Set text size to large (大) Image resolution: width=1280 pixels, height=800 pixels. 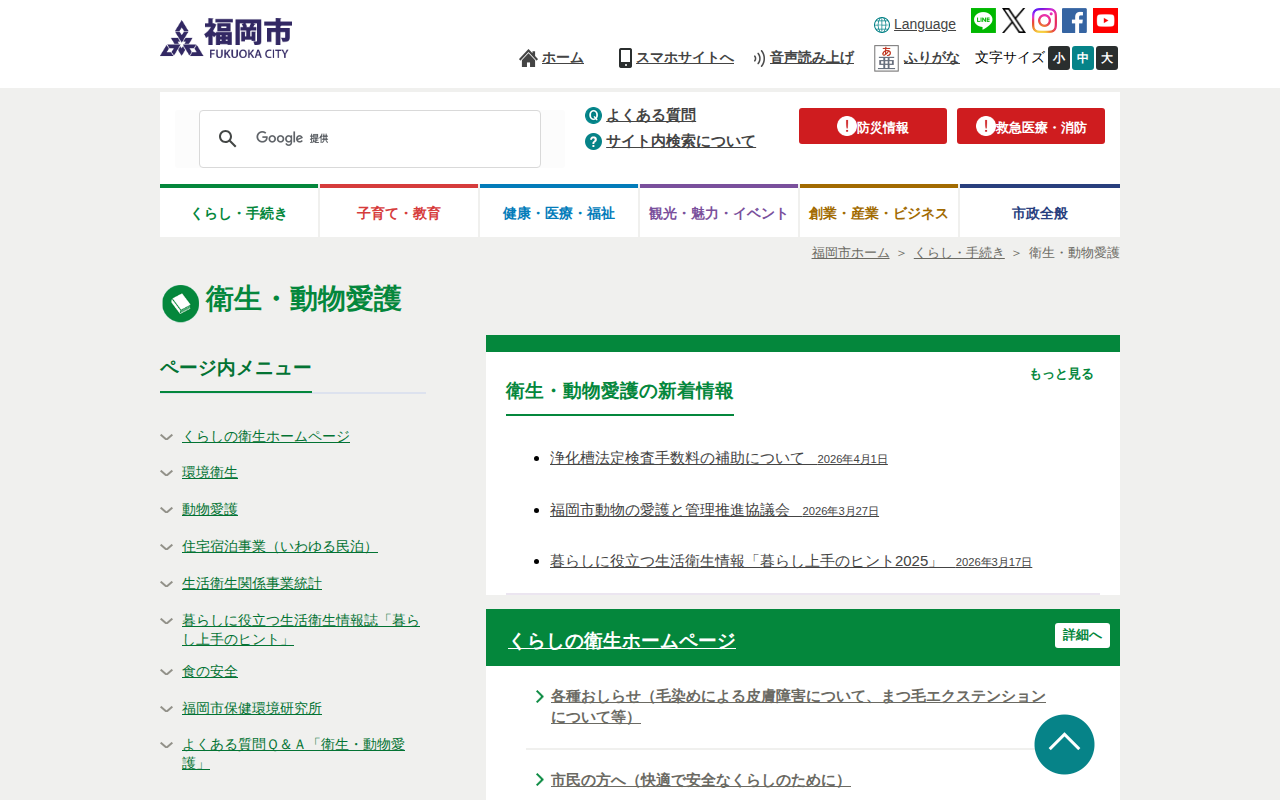(x=1107, y=58)
